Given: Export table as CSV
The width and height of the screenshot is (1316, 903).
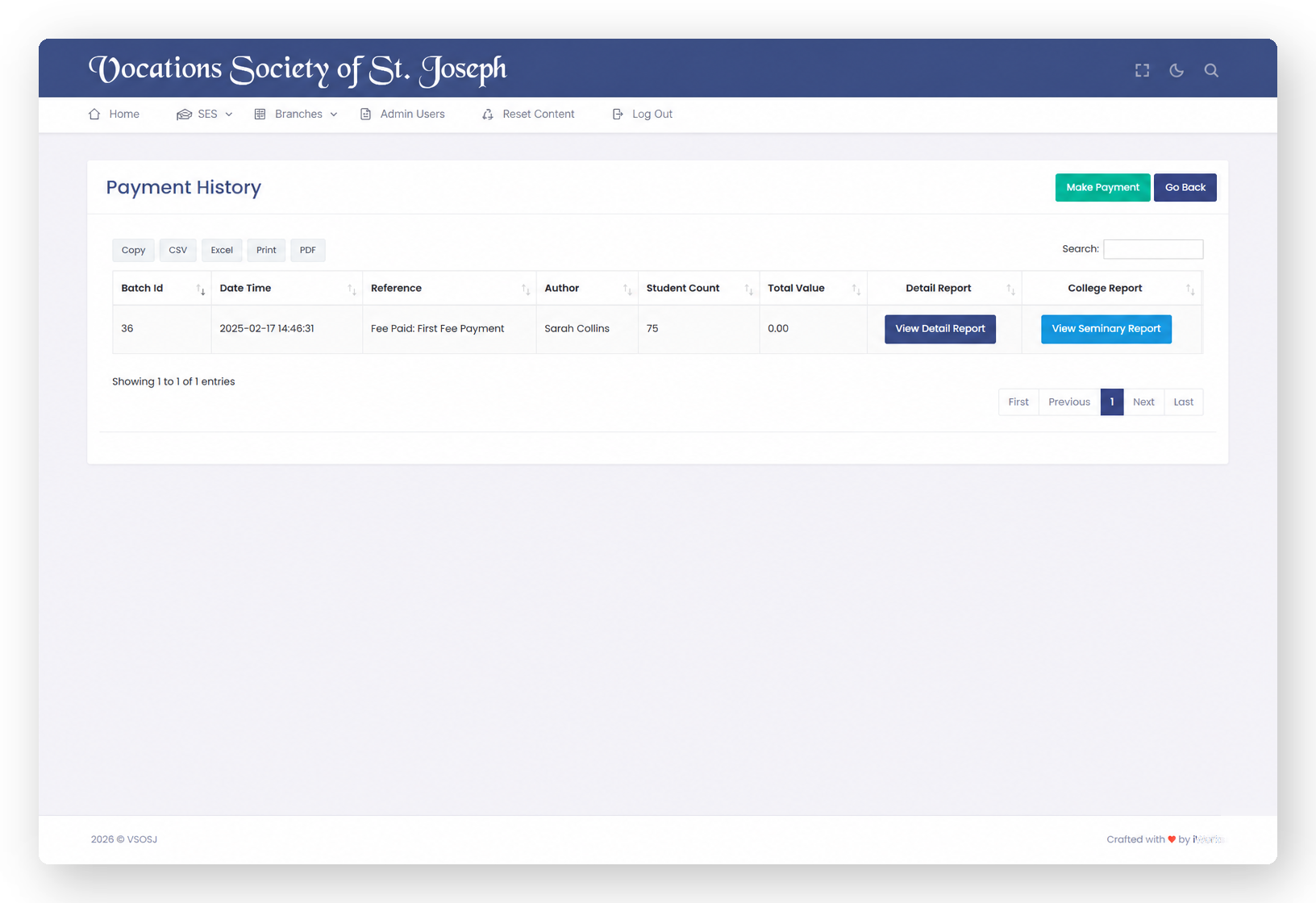Looking at the screenshot, I should click(177, 250).
